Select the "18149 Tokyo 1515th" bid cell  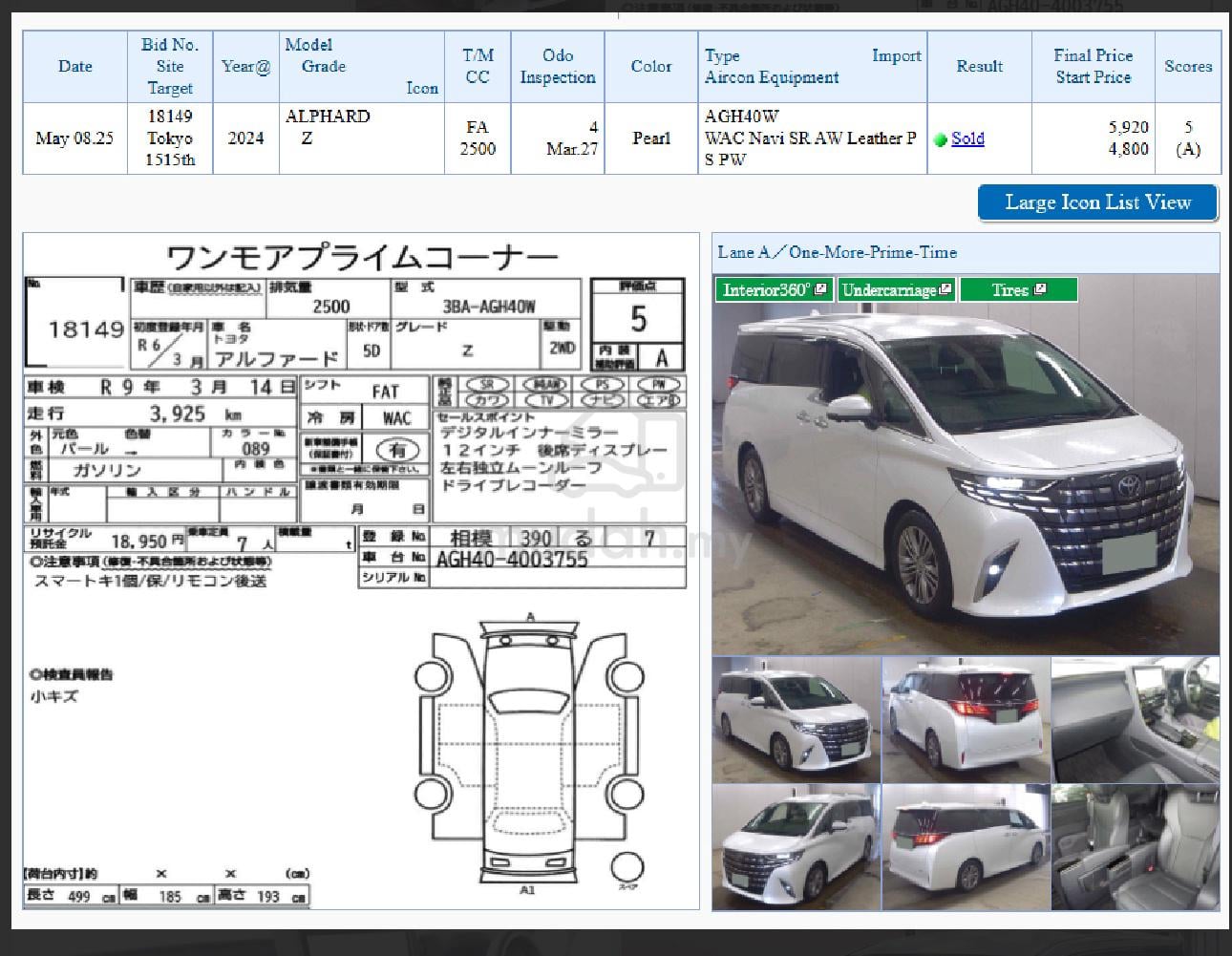click(x=170, y=138)
